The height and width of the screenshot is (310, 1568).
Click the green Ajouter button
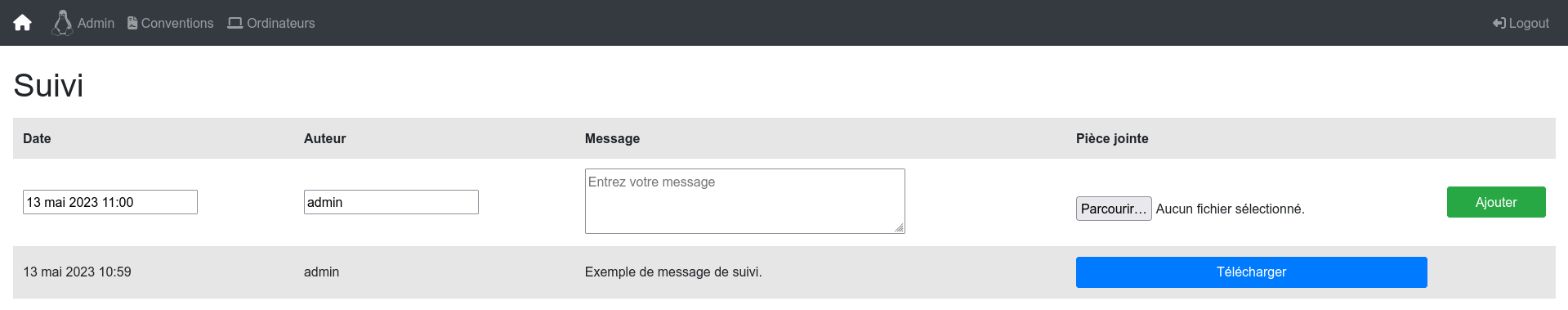1496,202
